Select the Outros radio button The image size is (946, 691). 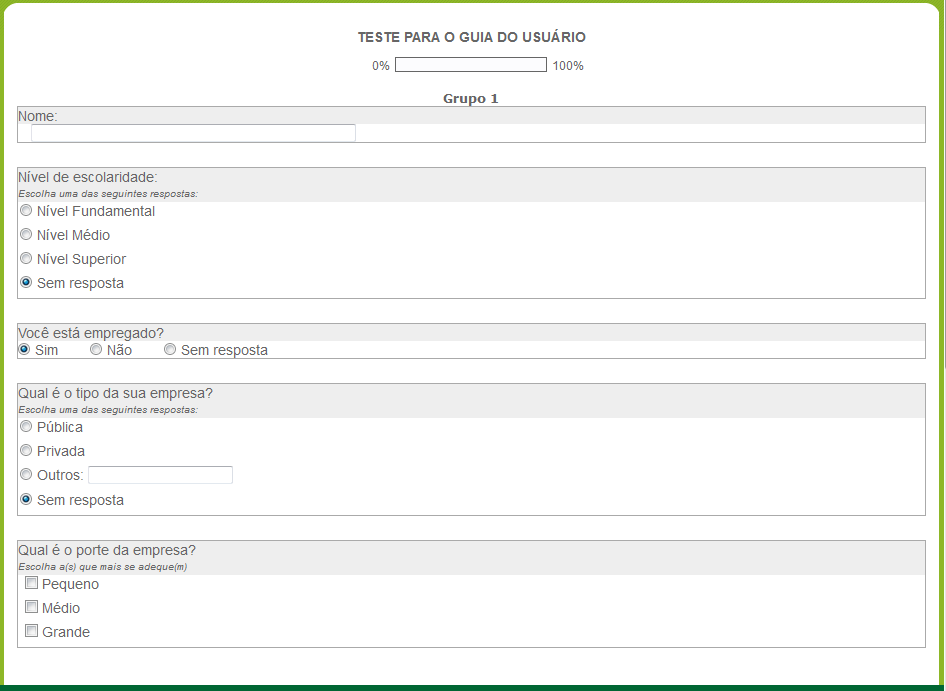(26, 475)
